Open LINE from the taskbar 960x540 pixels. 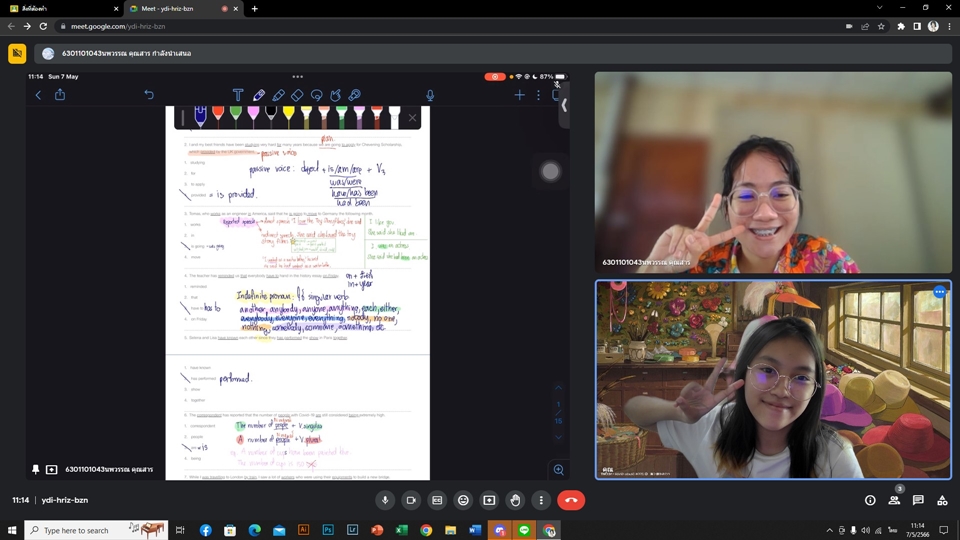tap(524, 530)
